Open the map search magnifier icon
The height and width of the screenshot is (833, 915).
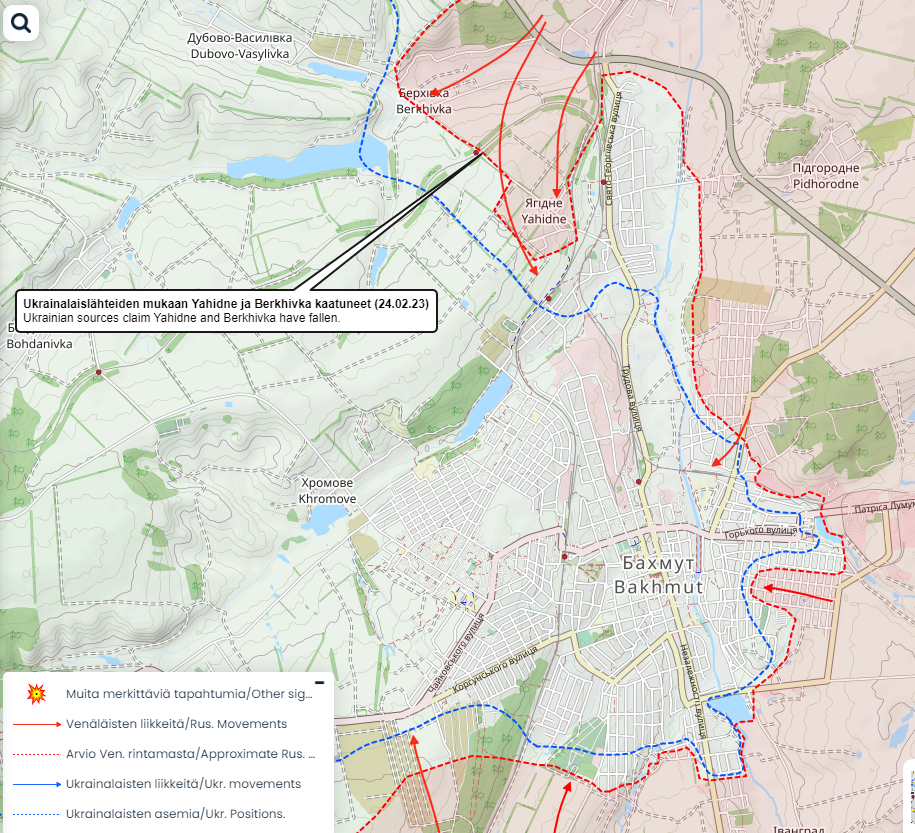21,21
